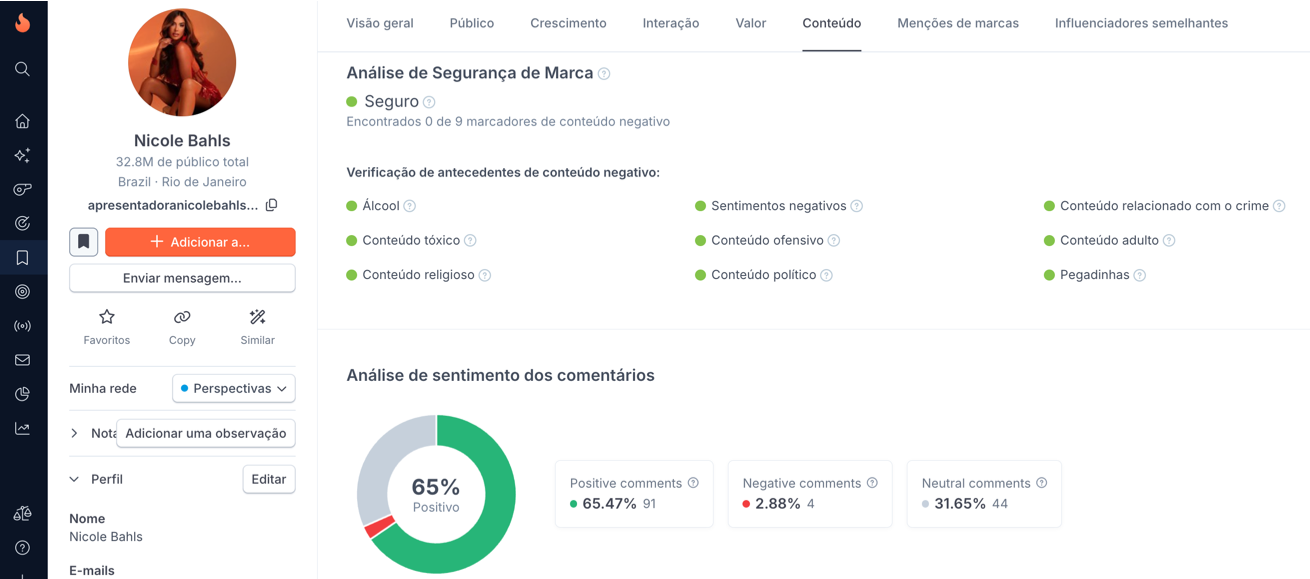1310x579 pixels.
Task: Click help icon next to Álcool
Action: 410,206
